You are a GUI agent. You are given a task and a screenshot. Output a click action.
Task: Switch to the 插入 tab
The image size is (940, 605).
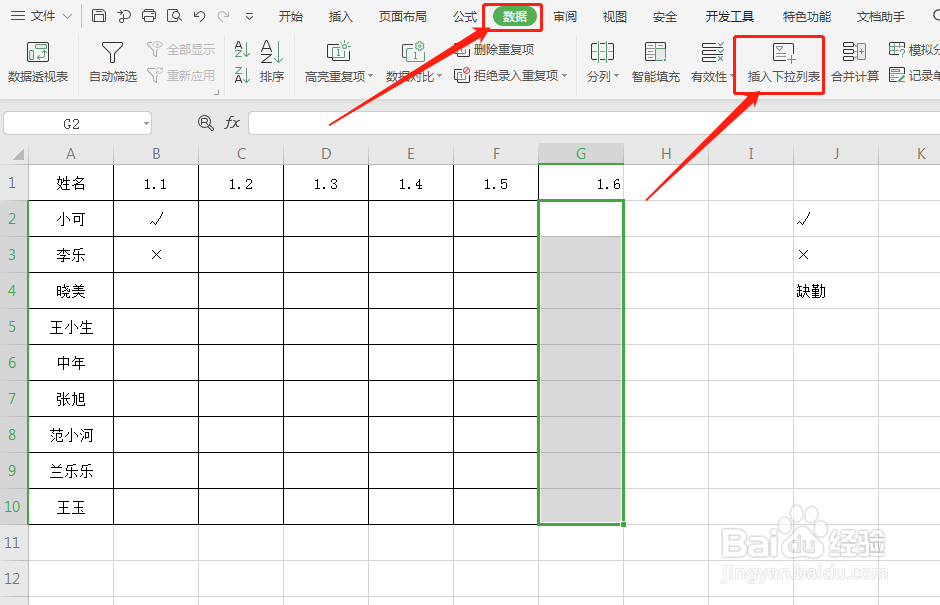tap(341, 17)
